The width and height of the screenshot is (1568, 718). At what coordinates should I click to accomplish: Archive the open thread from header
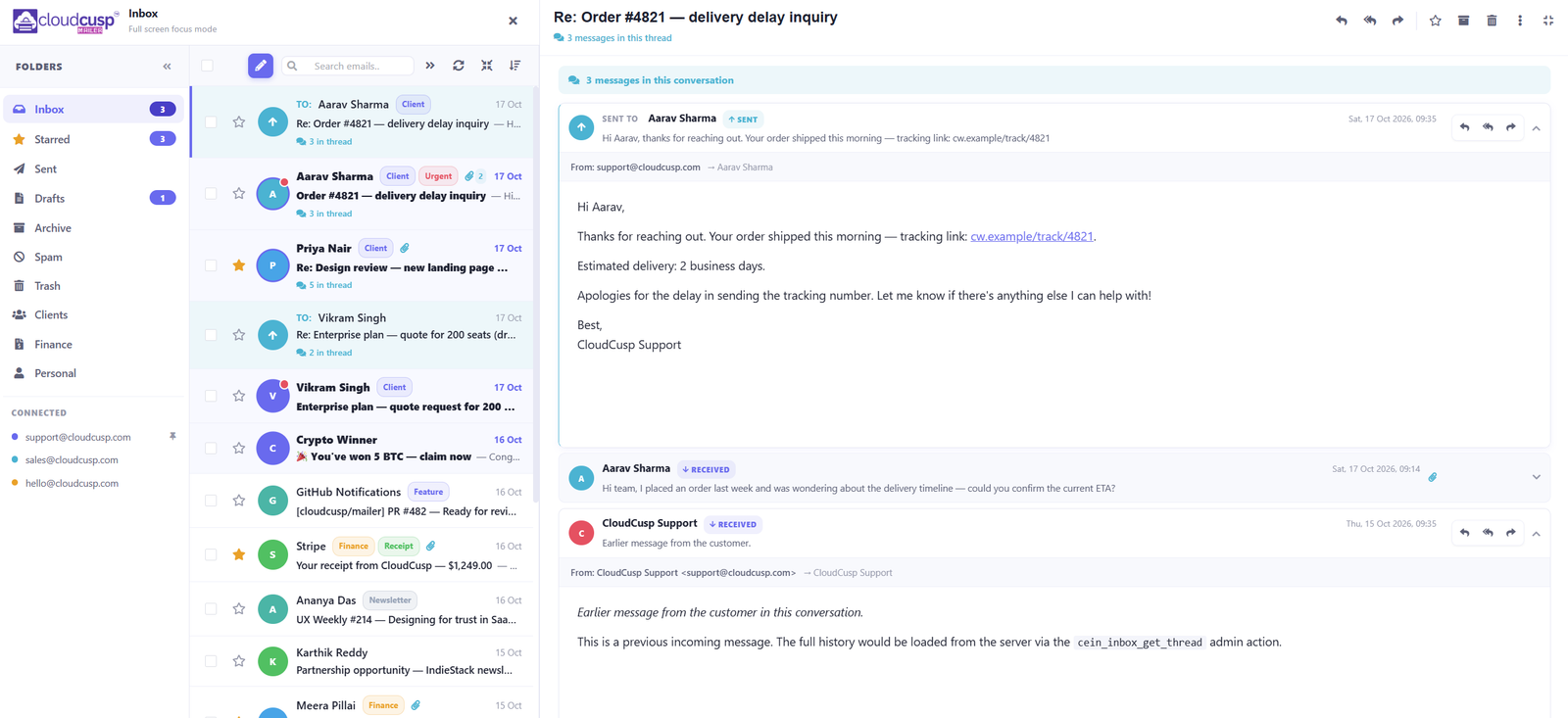(1464, 21)
